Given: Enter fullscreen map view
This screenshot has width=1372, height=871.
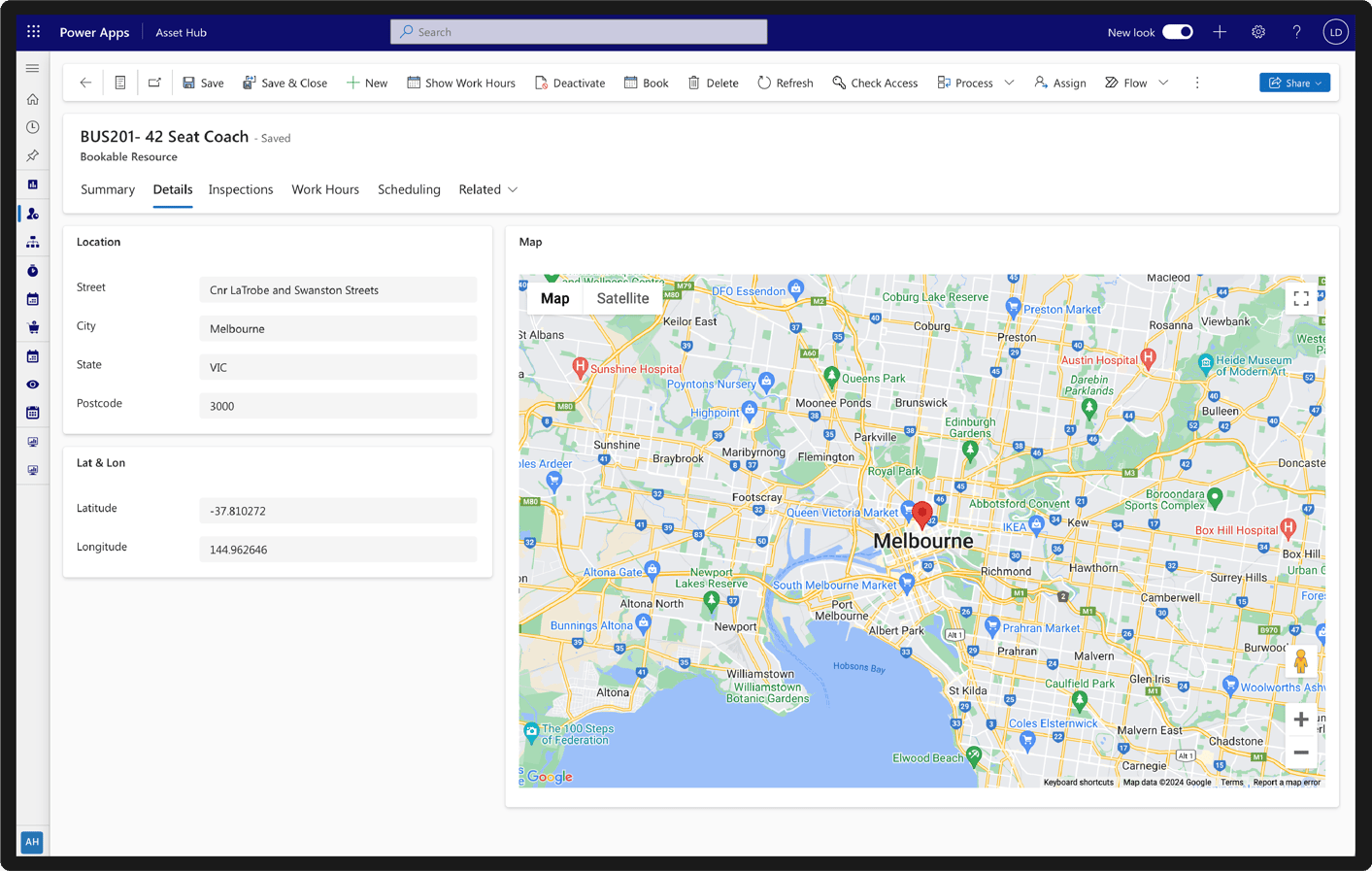Looking at the screenshot, I should pos(1300,299).
